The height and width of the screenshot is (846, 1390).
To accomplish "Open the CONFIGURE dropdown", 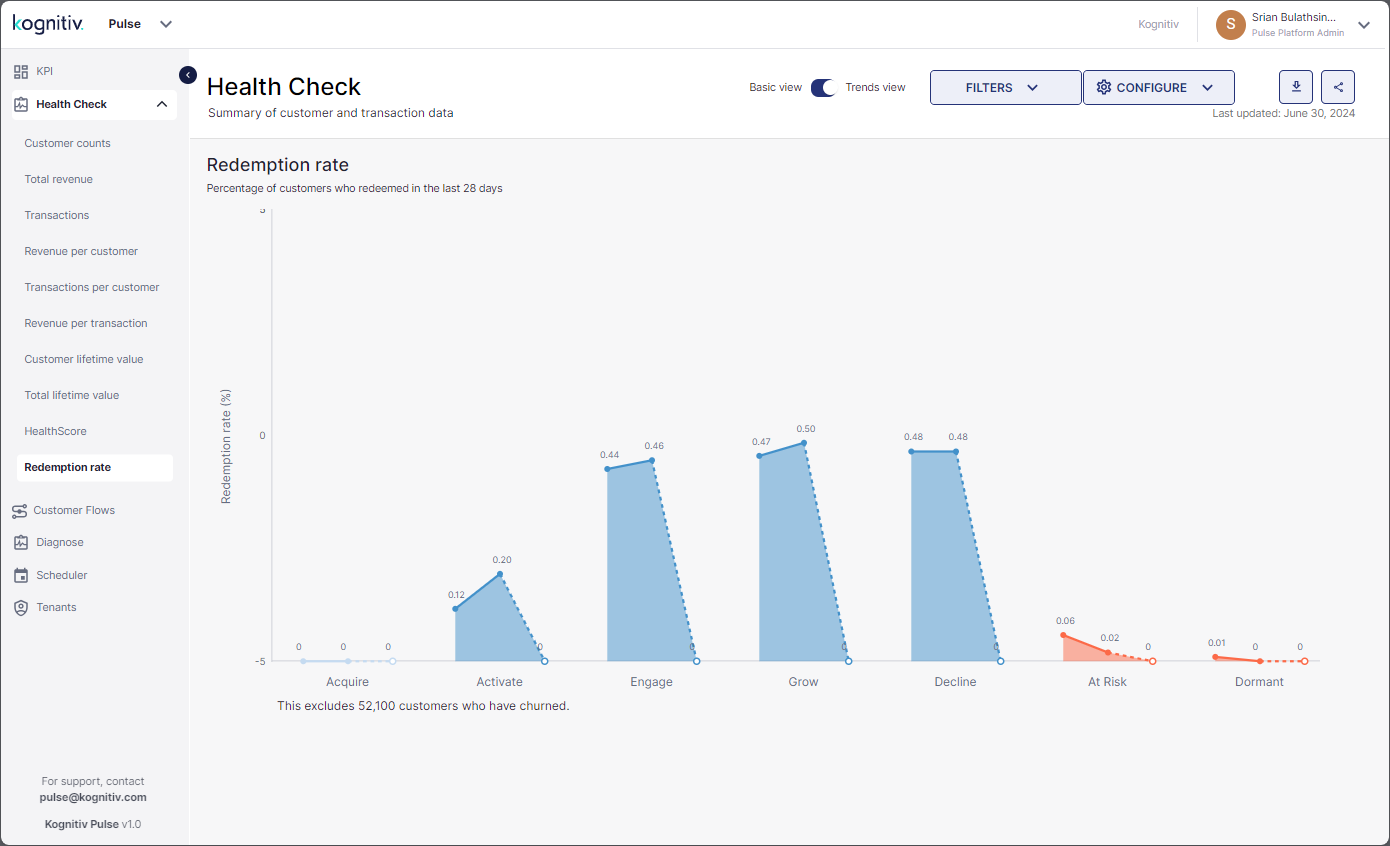I will 1159,87.
